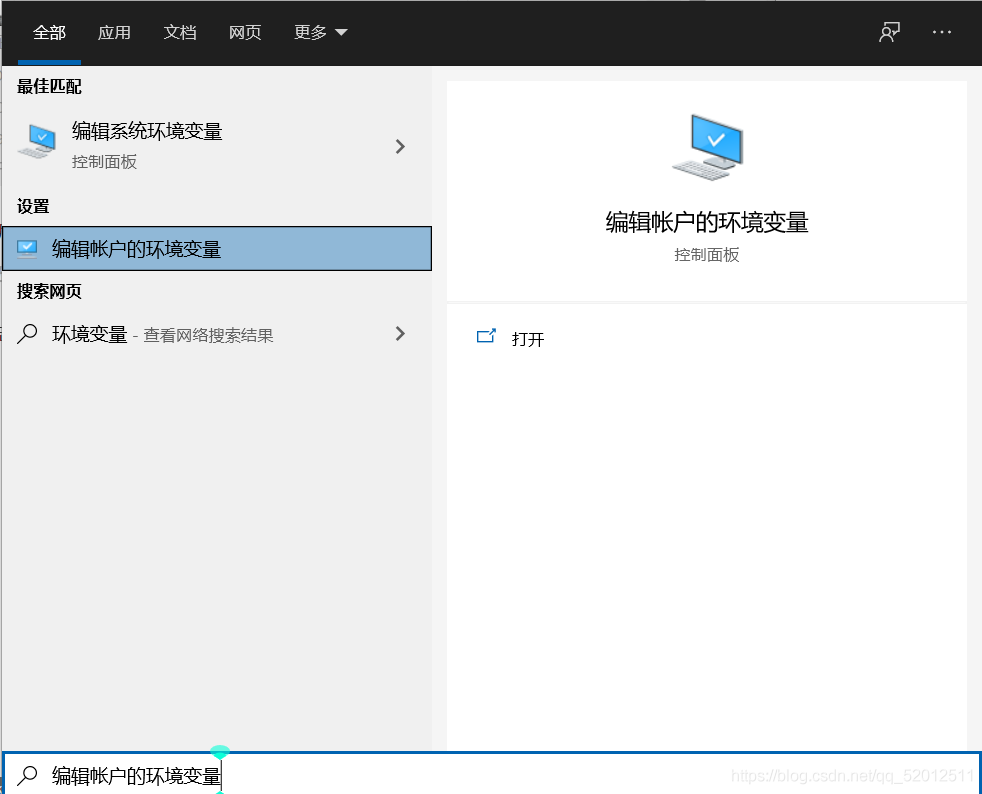Click the computer icon beside 编辑系统环境变量
The width and height of the screenshot is (982, 794).
coord(37,141)
